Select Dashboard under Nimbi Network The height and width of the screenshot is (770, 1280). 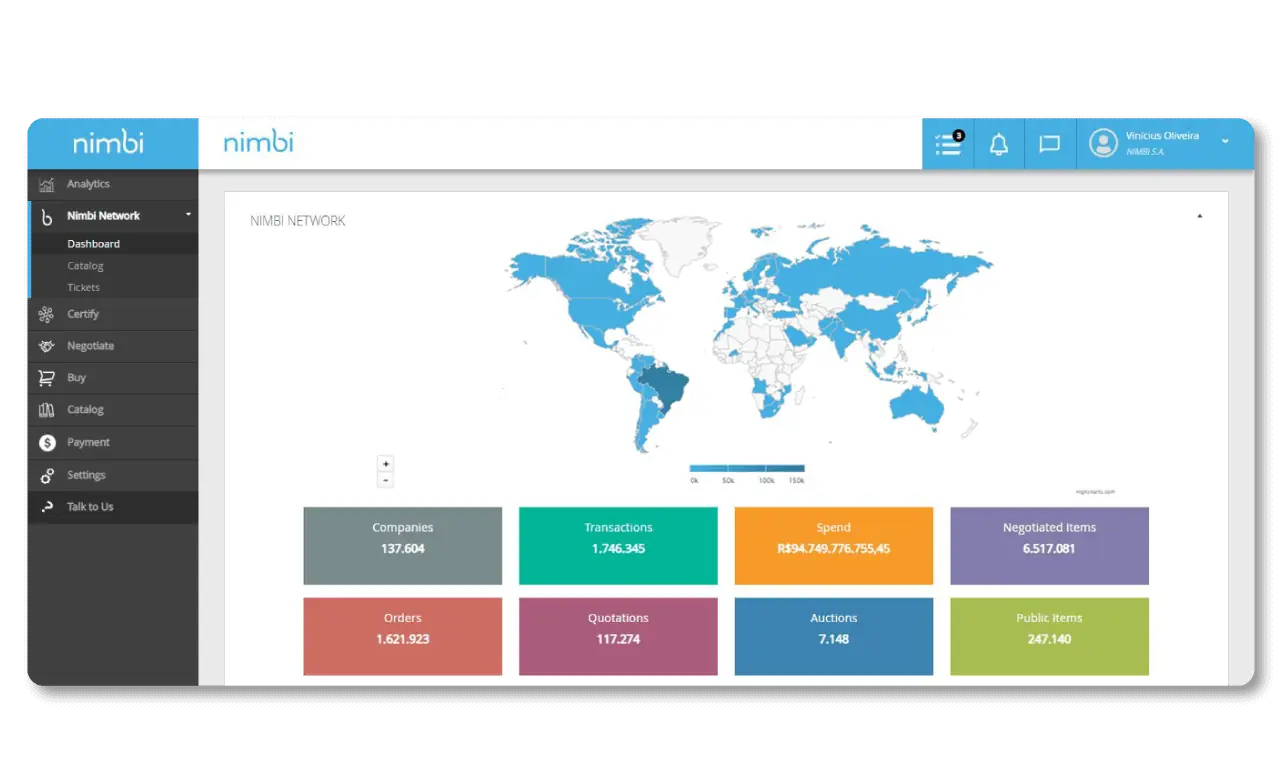pos(93,243)
